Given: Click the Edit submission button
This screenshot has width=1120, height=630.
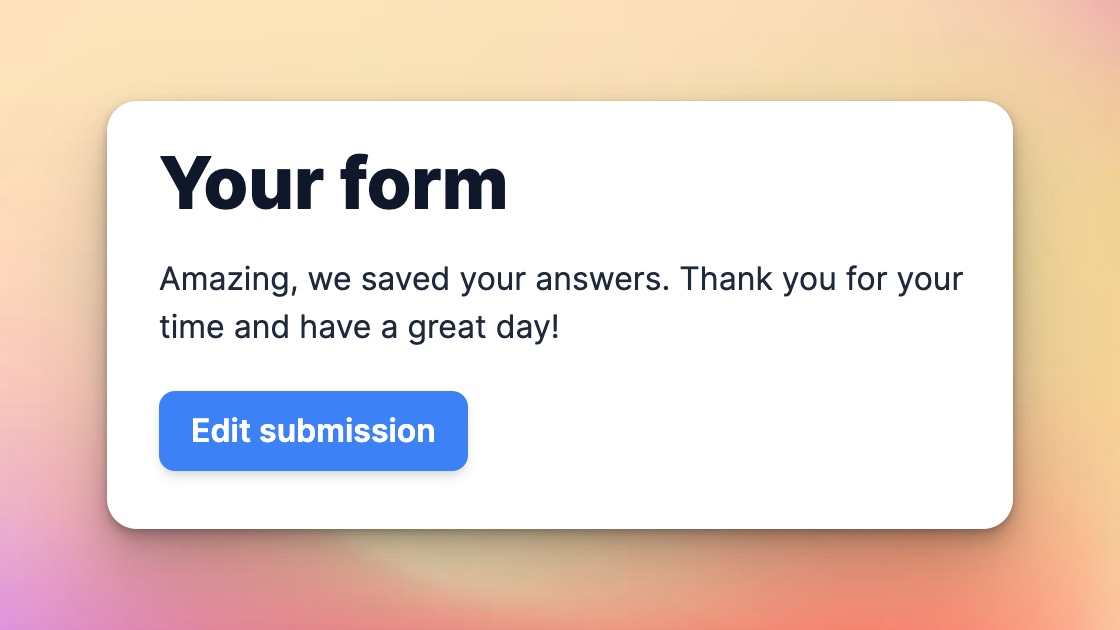Looking at the screenshot, I should pos(313,431).
